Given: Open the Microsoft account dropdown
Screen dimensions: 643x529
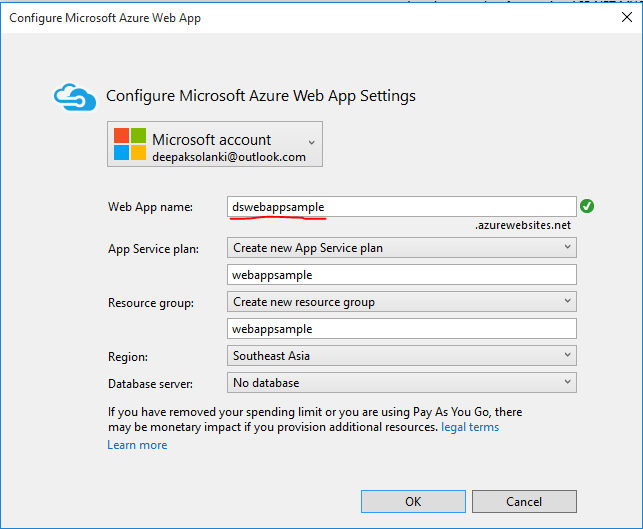Looking at the screenshot, I should click(312, 143).
